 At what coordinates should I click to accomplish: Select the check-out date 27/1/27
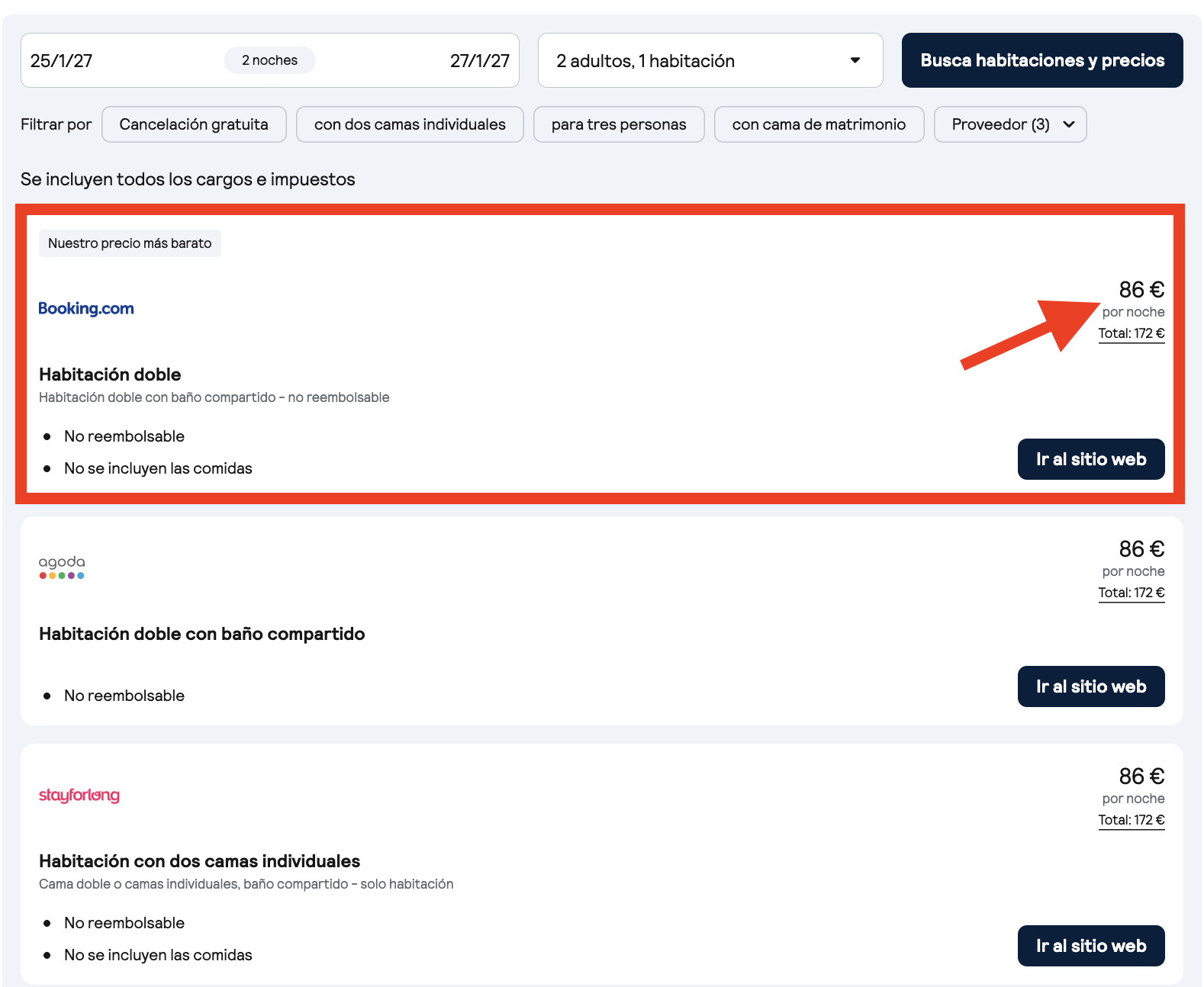point(480,61)
